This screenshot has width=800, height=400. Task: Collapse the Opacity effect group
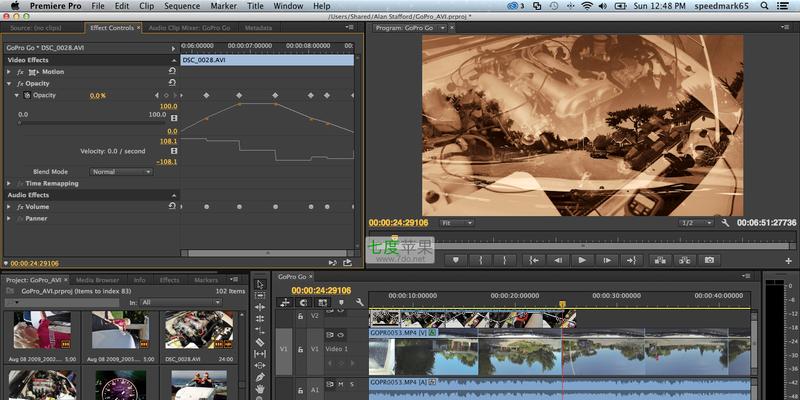(9, 84)
